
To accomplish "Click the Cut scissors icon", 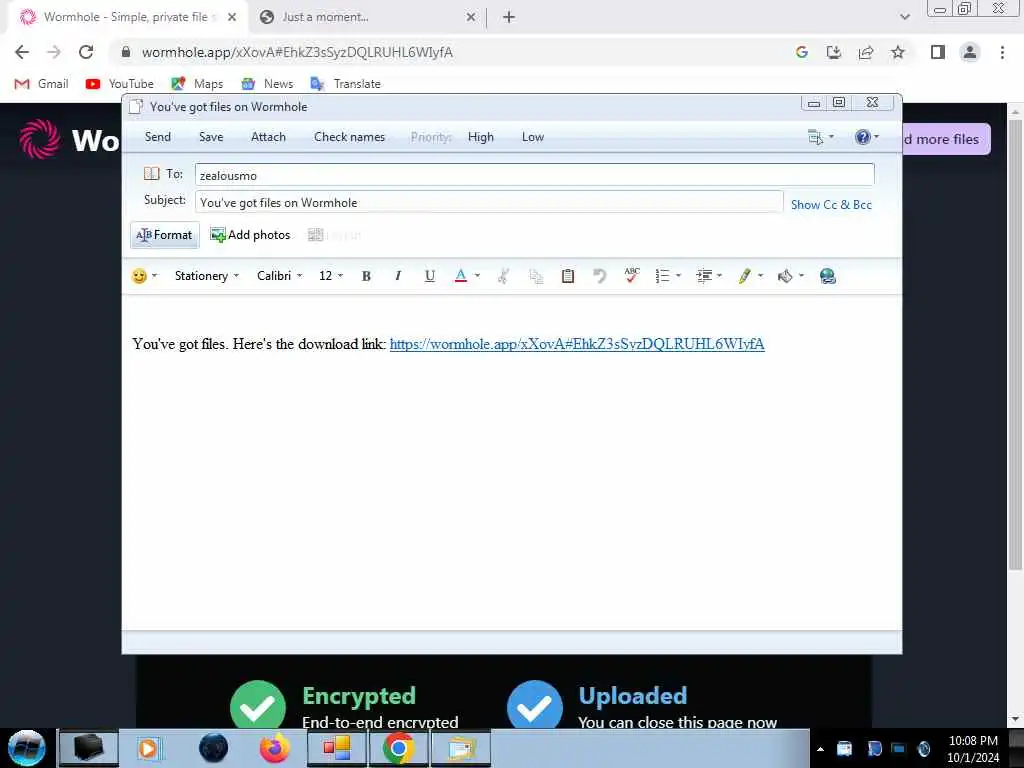I will click(x=504, y=276).
